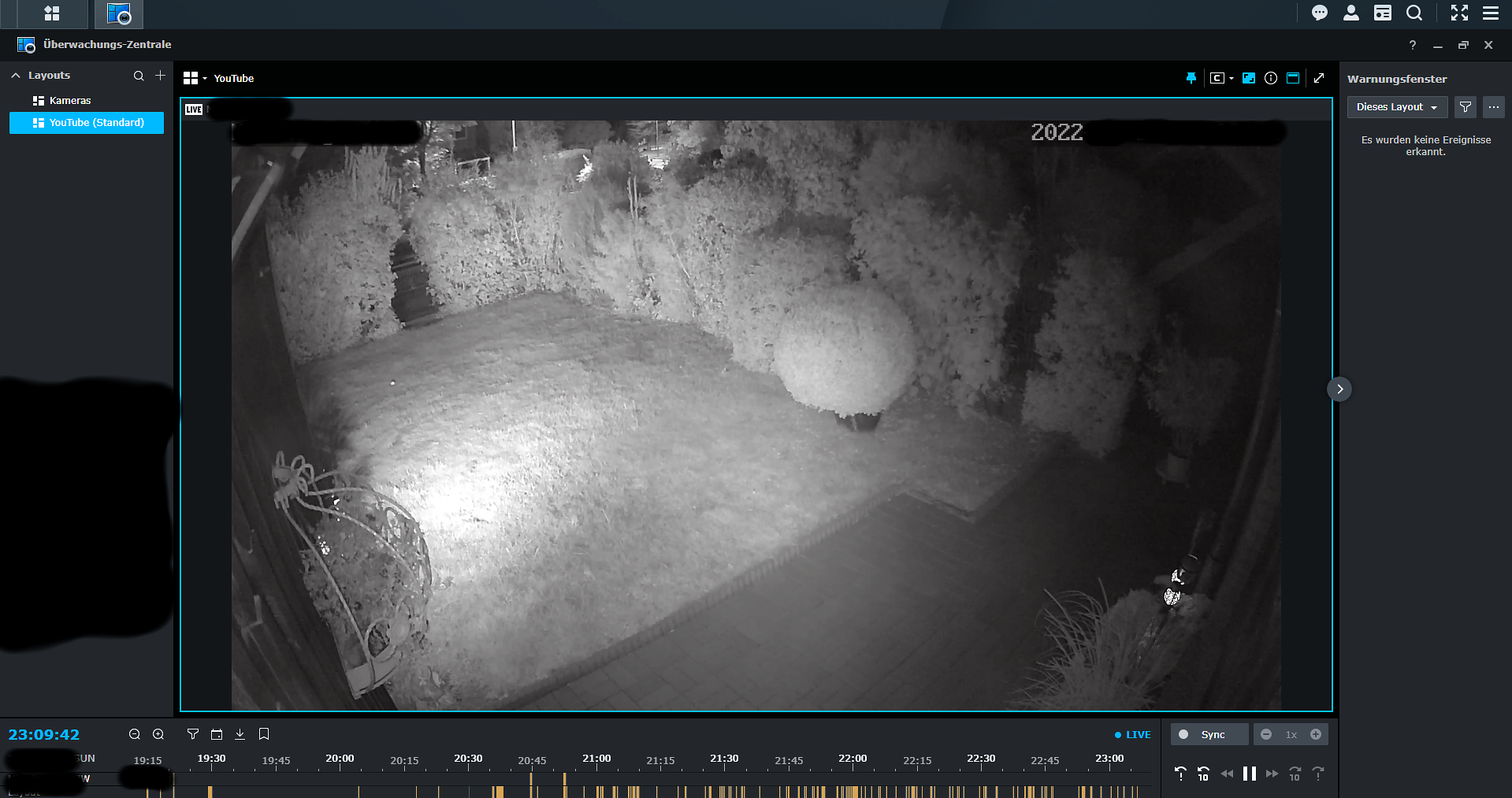This screenshot has height=798, width=1512.
Task: Open the layout grid dropdown beside YouTube
Action: [x=195, y=78]
